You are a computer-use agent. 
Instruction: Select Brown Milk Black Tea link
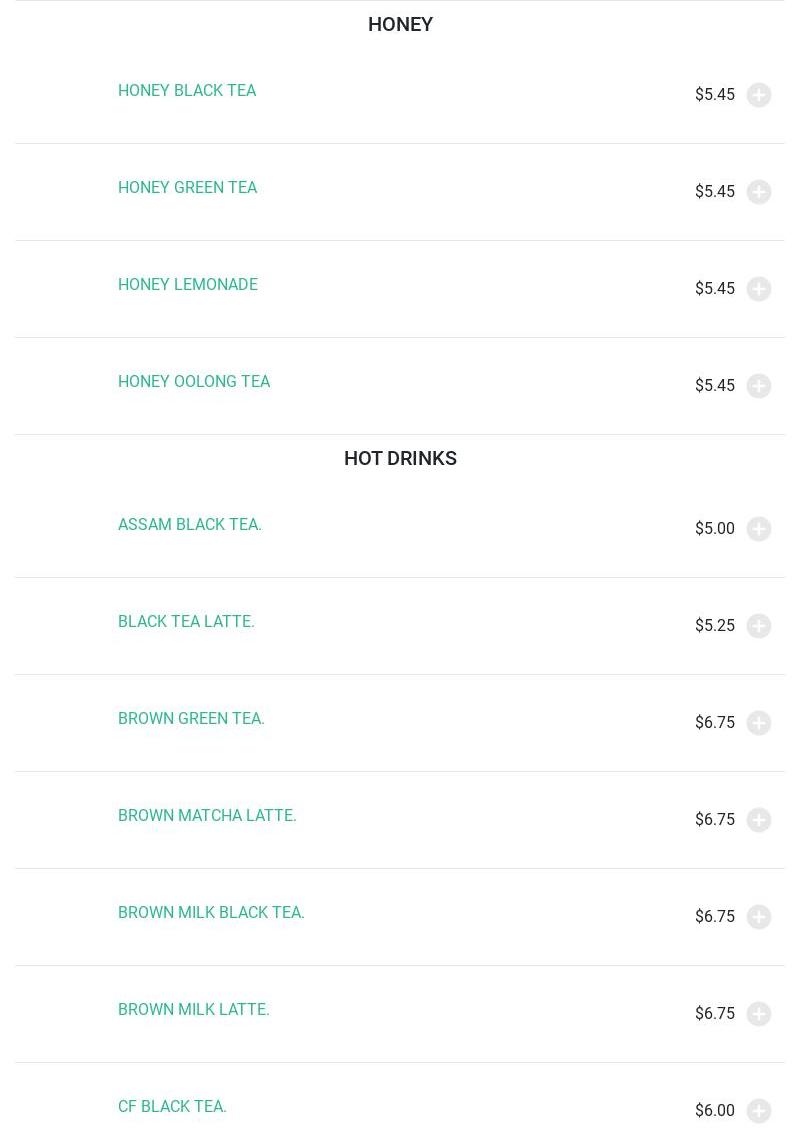(211, 913)
